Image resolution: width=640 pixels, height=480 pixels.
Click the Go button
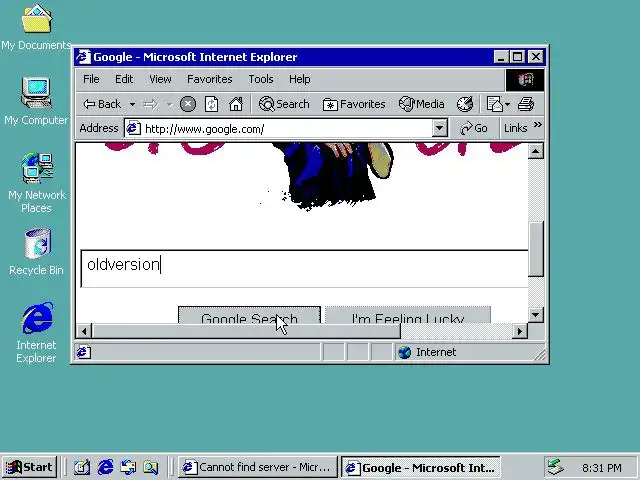[x=473, y=129]
